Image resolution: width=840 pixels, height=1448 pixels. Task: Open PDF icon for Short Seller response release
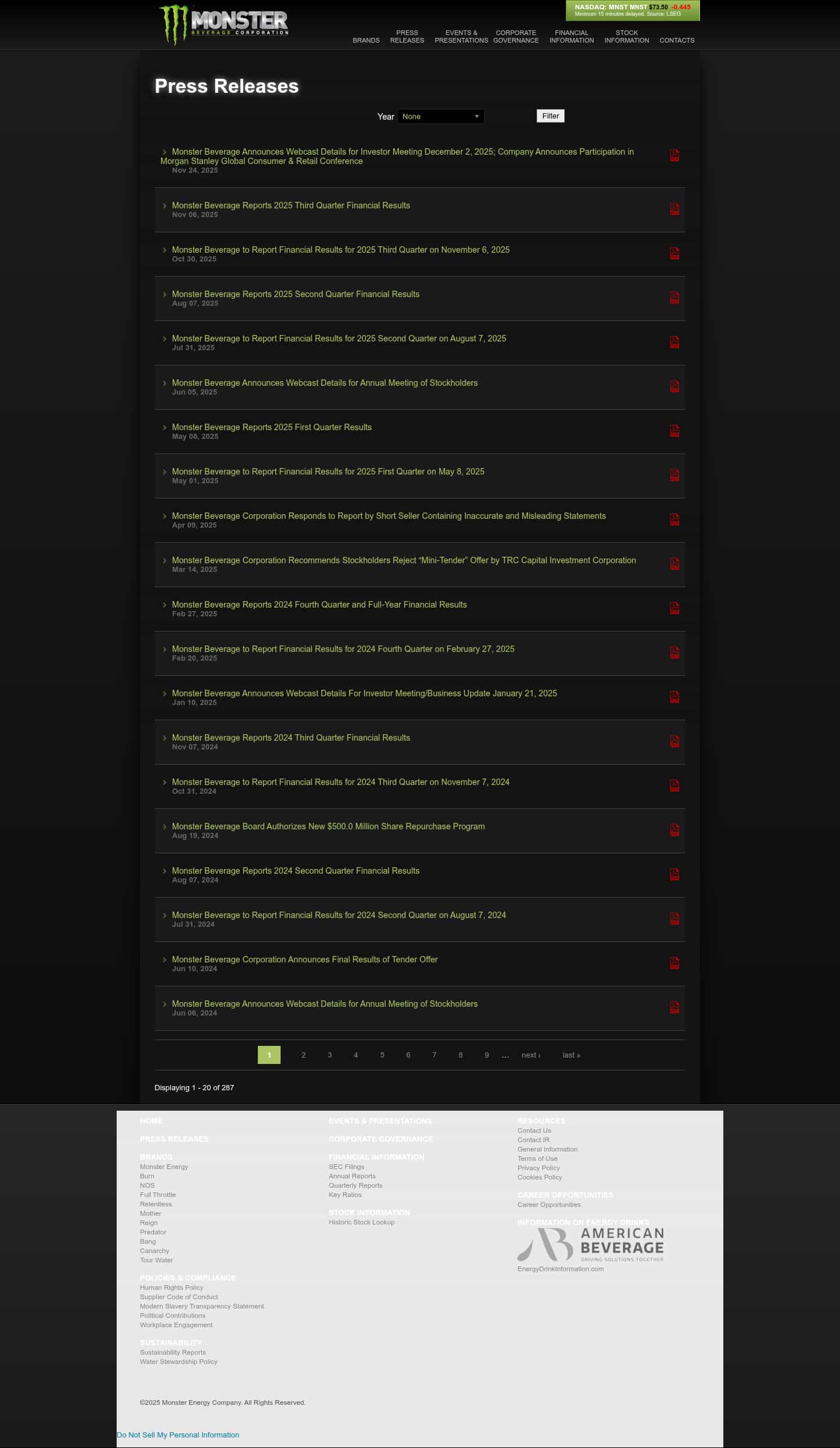click(x=674, y=519)
